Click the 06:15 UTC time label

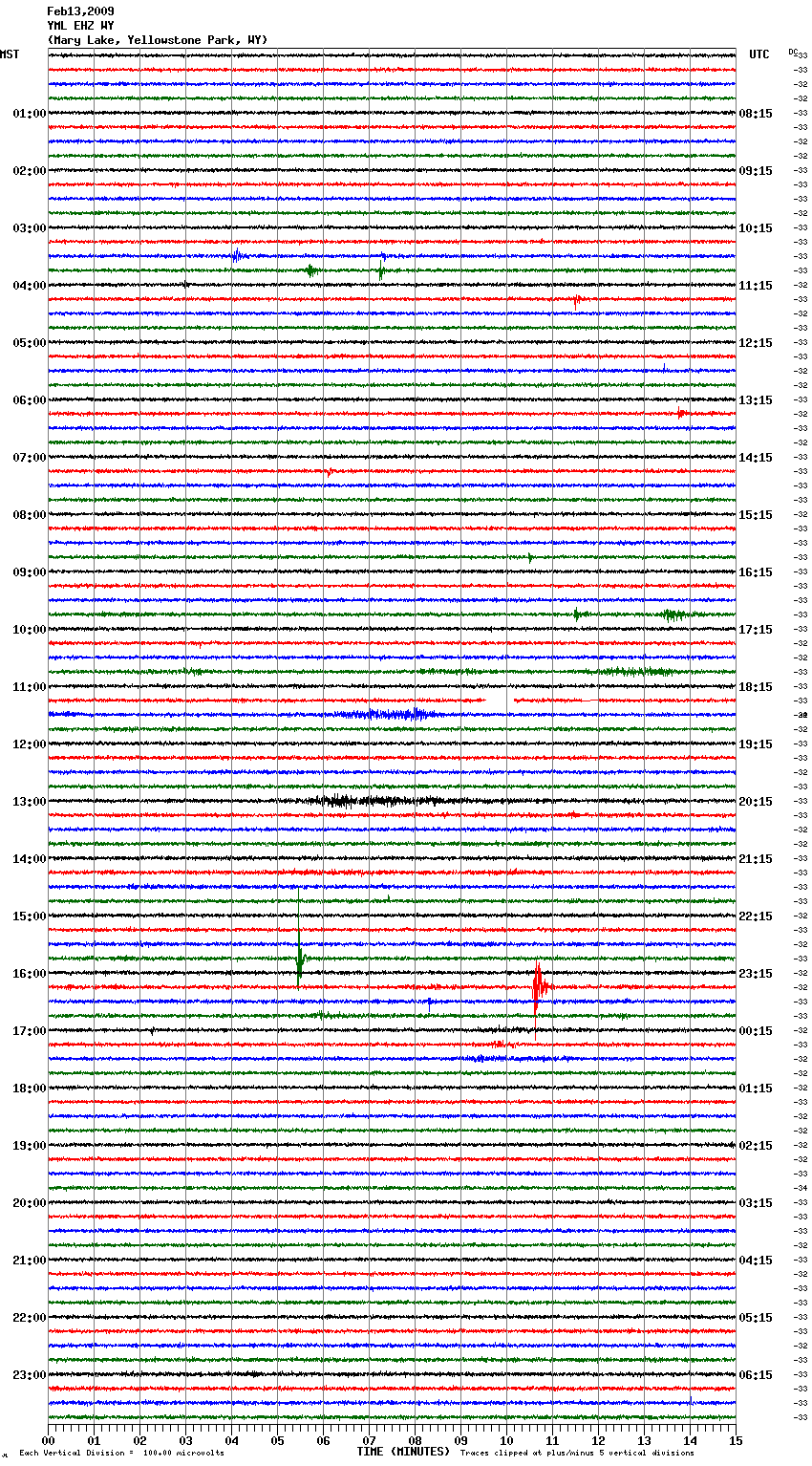pyautogui.click(x=756, y=1375)
